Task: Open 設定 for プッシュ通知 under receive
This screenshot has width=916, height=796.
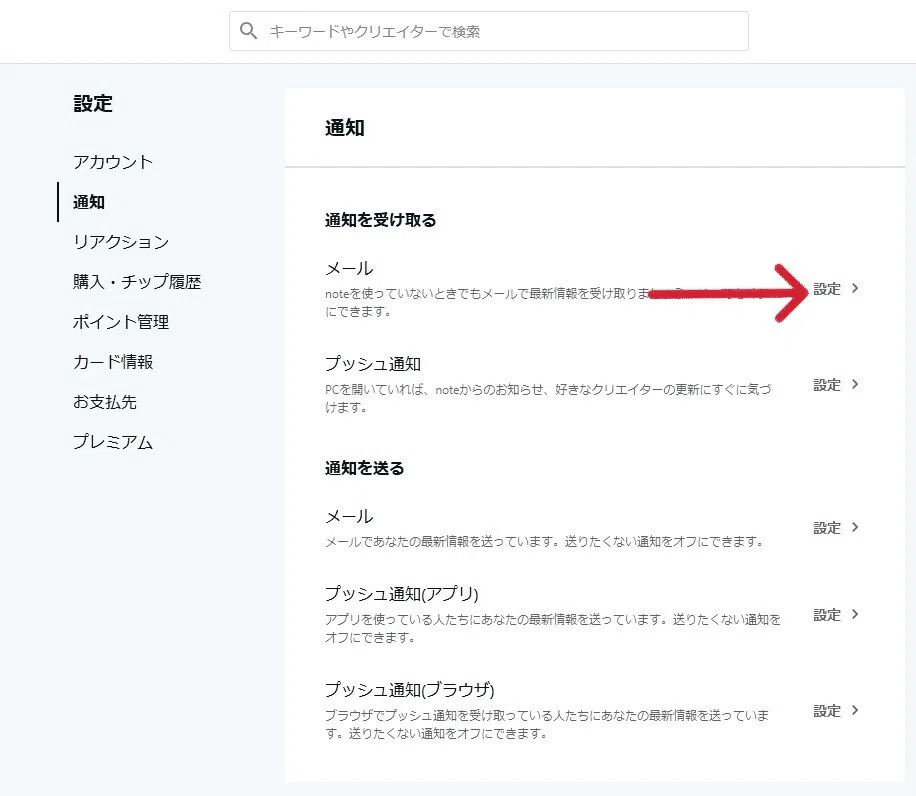Action: coord(827,385)
